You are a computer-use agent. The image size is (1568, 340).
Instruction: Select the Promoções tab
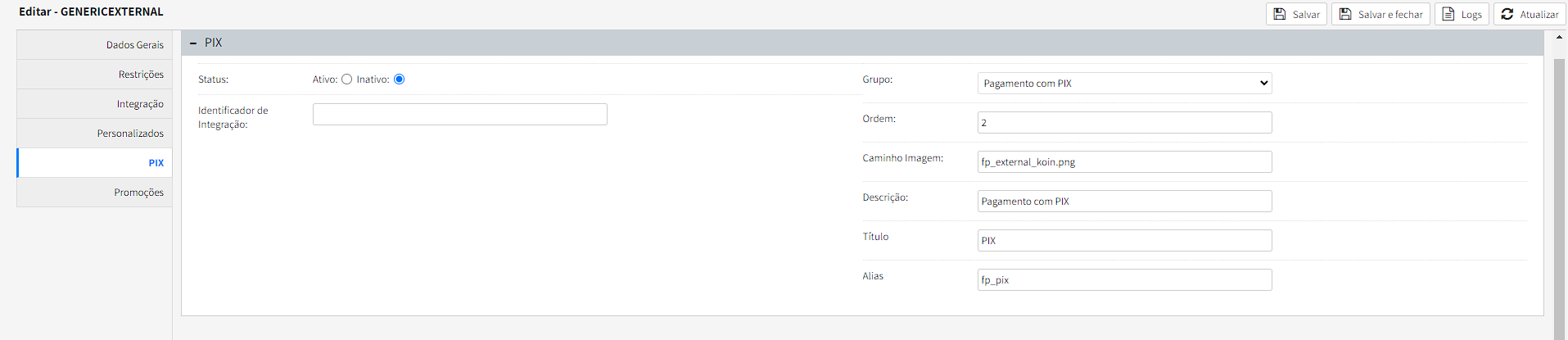click(x=94, y=193)
